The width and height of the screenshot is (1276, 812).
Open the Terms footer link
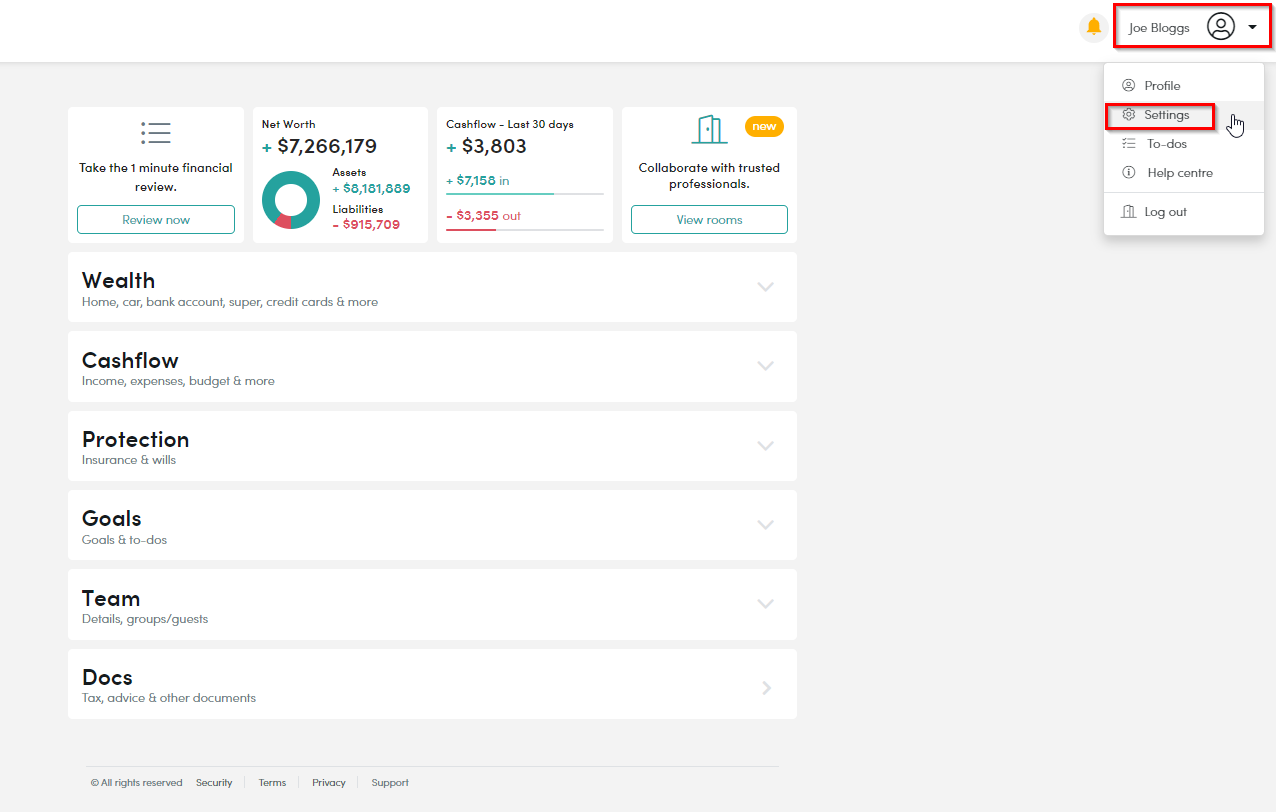272,783
